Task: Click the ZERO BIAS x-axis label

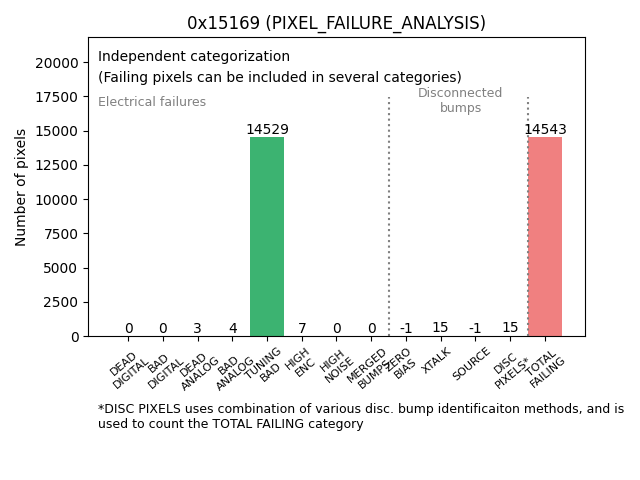Action: (401, 363)
